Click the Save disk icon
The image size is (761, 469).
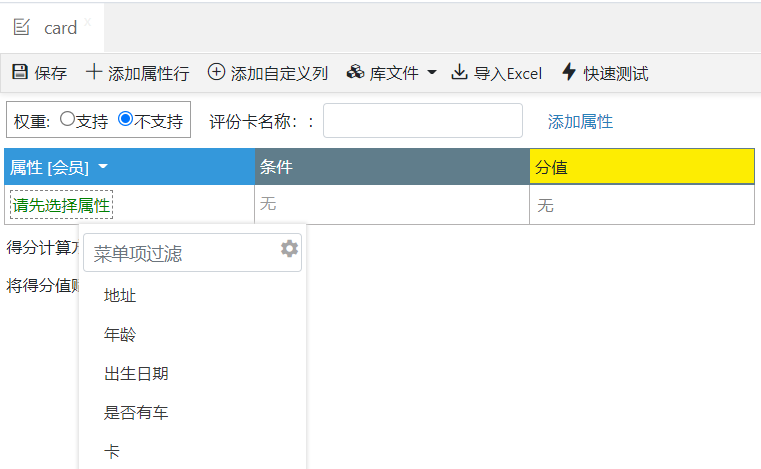(x=19, y=72)
